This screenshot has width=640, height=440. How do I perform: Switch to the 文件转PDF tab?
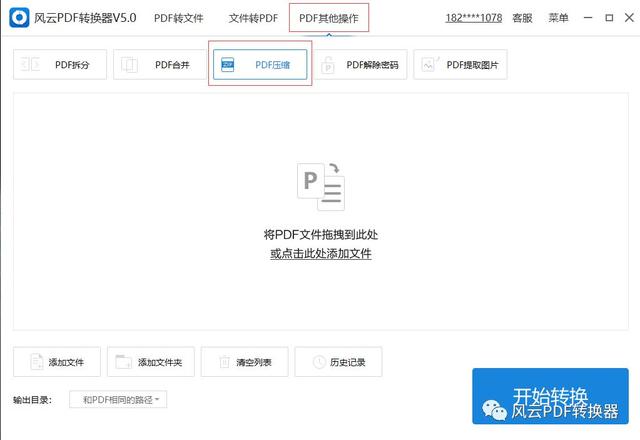pyautogui.click(x=253, y=18)
